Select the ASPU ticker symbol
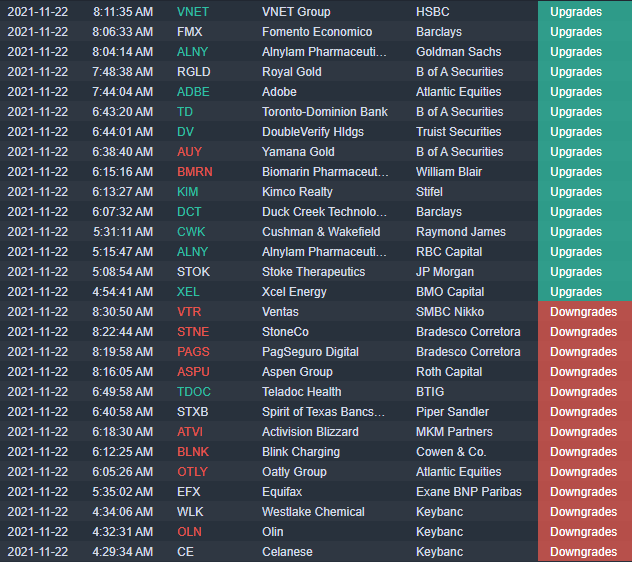632x562 pixels. click(193, 372)
